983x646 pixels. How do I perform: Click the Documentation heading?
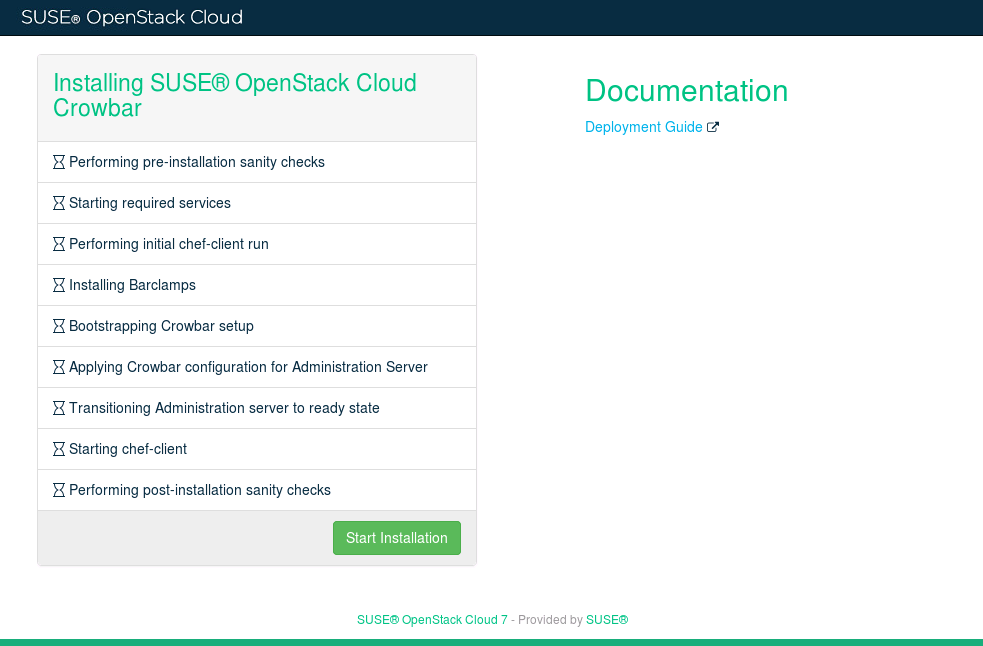coord(686,91)
